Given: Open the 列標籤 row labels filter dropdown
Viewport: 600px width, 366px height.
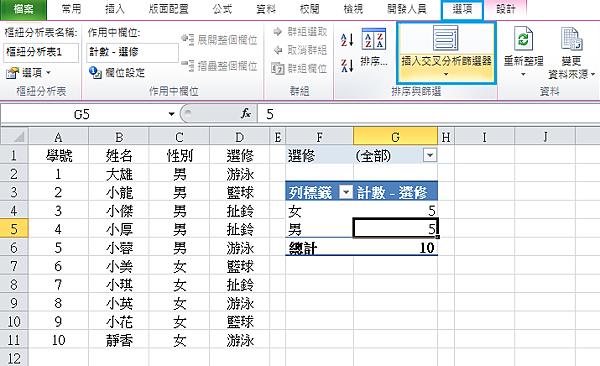Looking at the screenshot, I should (x=346, y=192).
